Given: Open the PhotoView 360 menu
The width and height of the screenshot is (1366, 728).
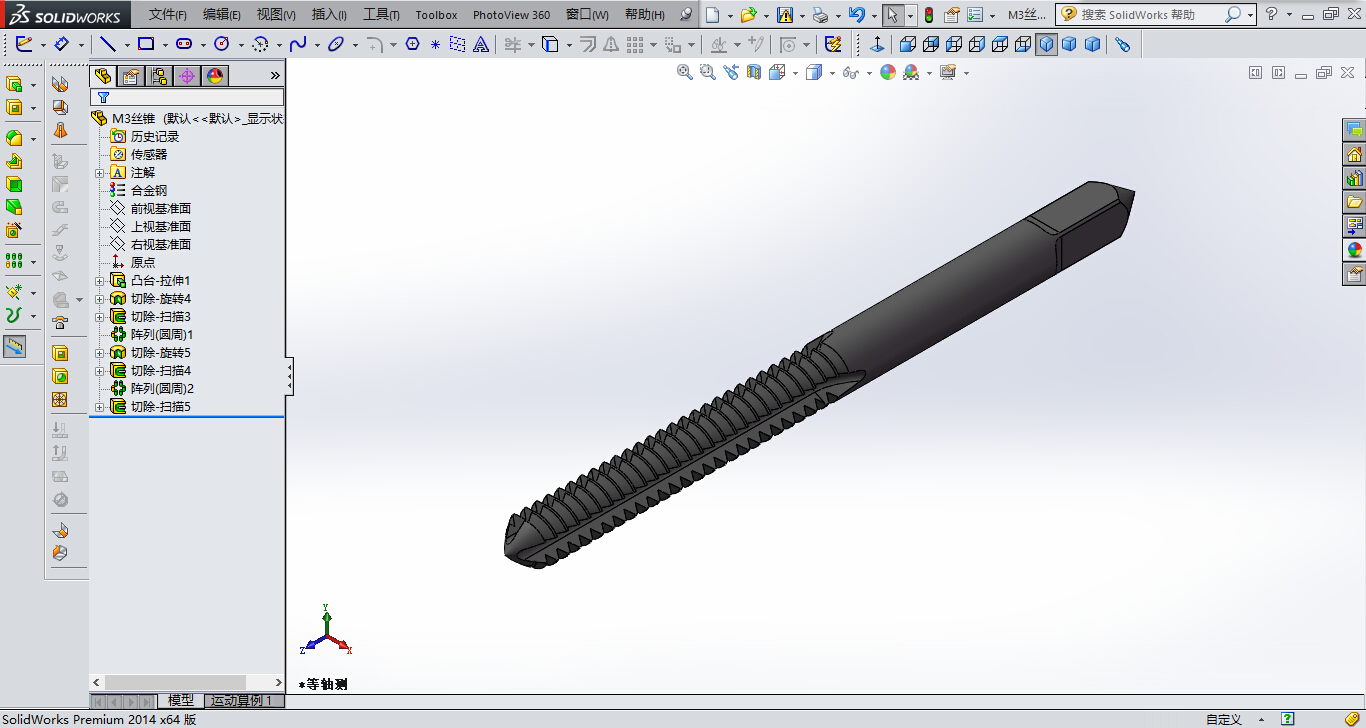Looking at the screenshot, I should click(x=511, y=15).
